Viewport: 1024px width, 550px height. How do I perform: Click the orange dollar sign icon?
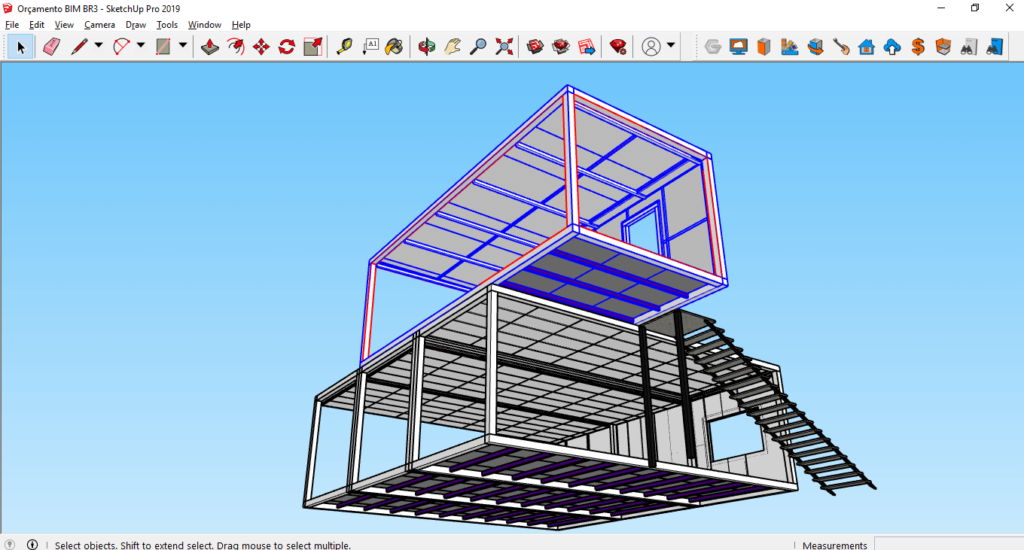pos(917,46)
